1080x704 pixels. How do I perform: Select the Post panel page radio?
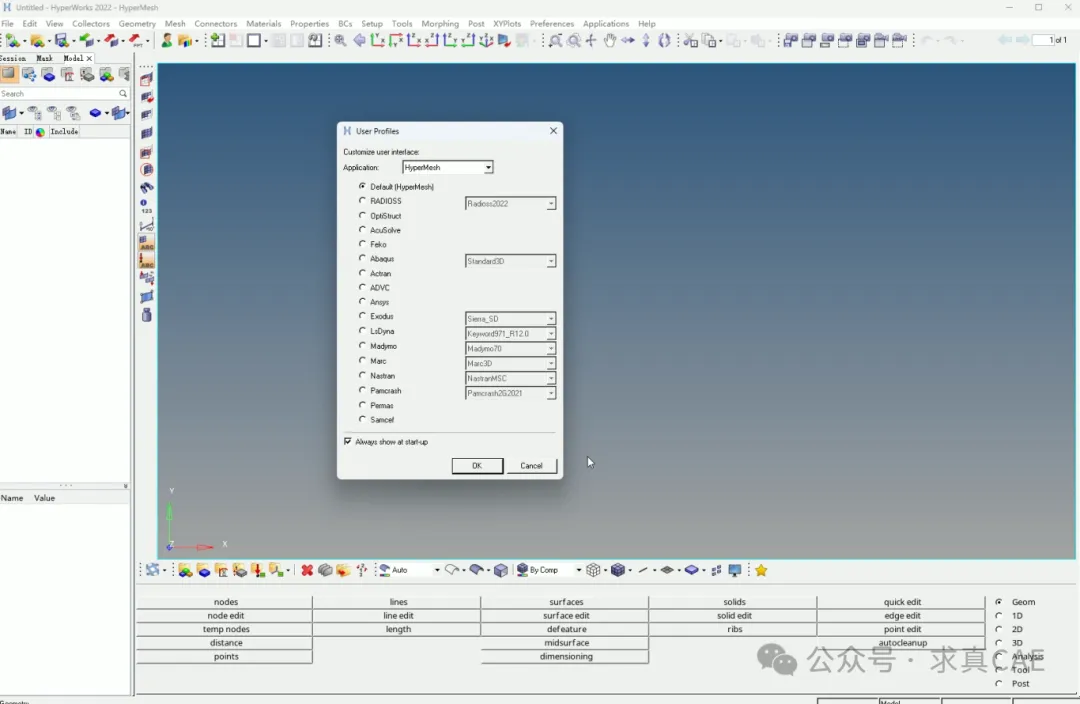pyautogui.click(x=999, y=683)
